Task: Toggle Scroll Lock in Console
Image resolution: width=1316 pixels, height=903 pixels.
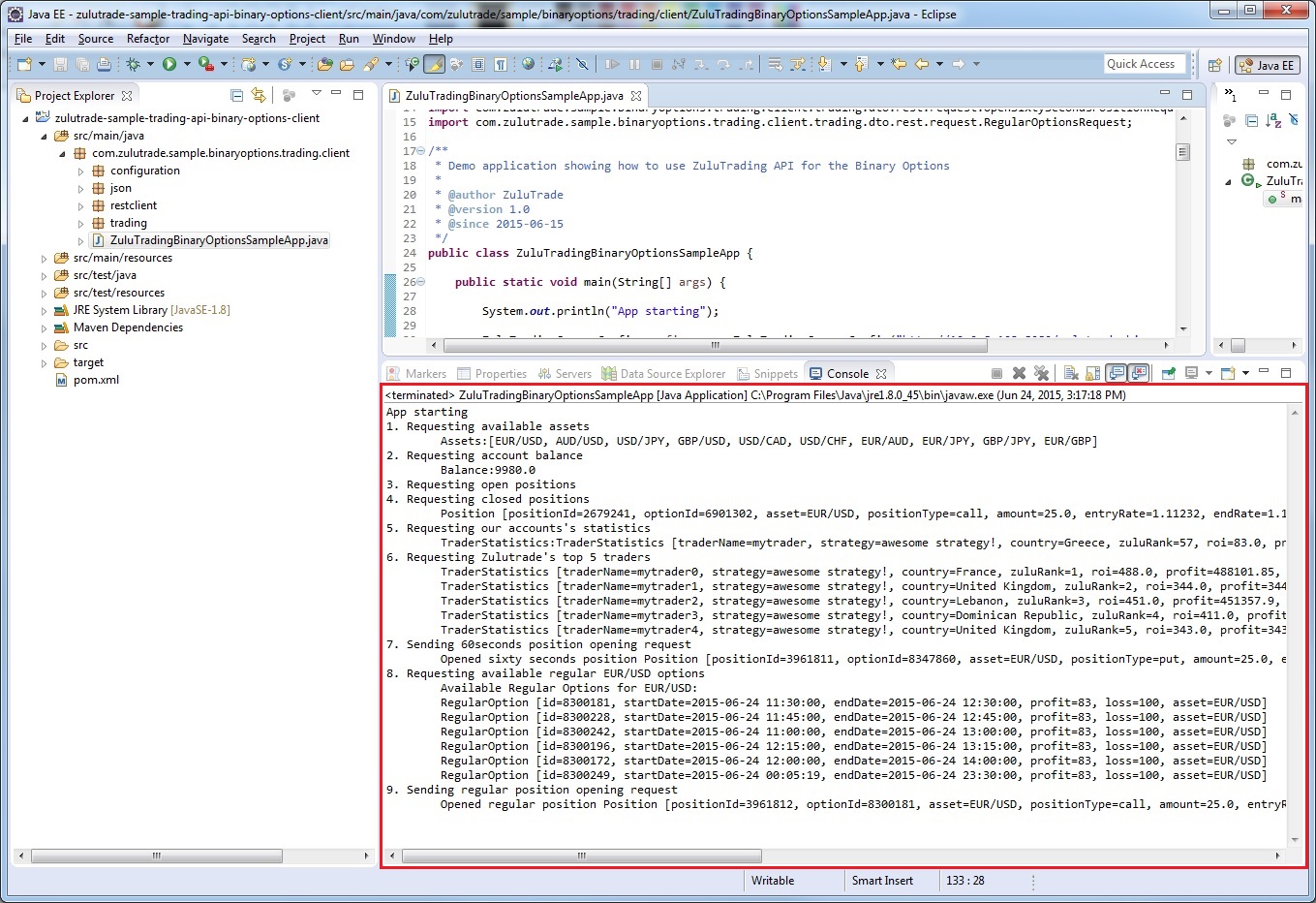Action: click(x=1092, y=373)
